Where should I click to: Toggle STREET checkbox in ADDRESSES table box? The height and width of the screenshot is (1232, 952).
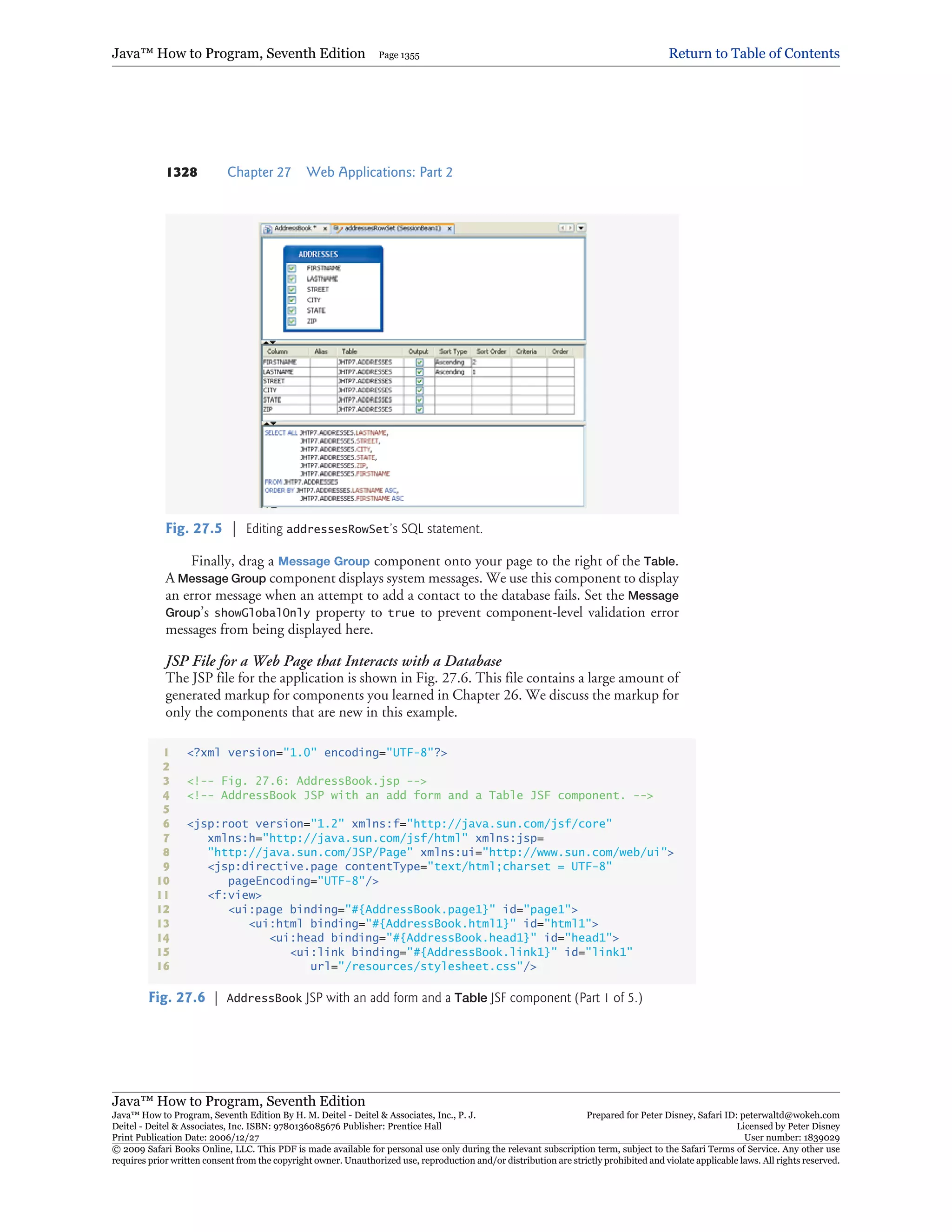pyautogui.click(x=292, y=289)
